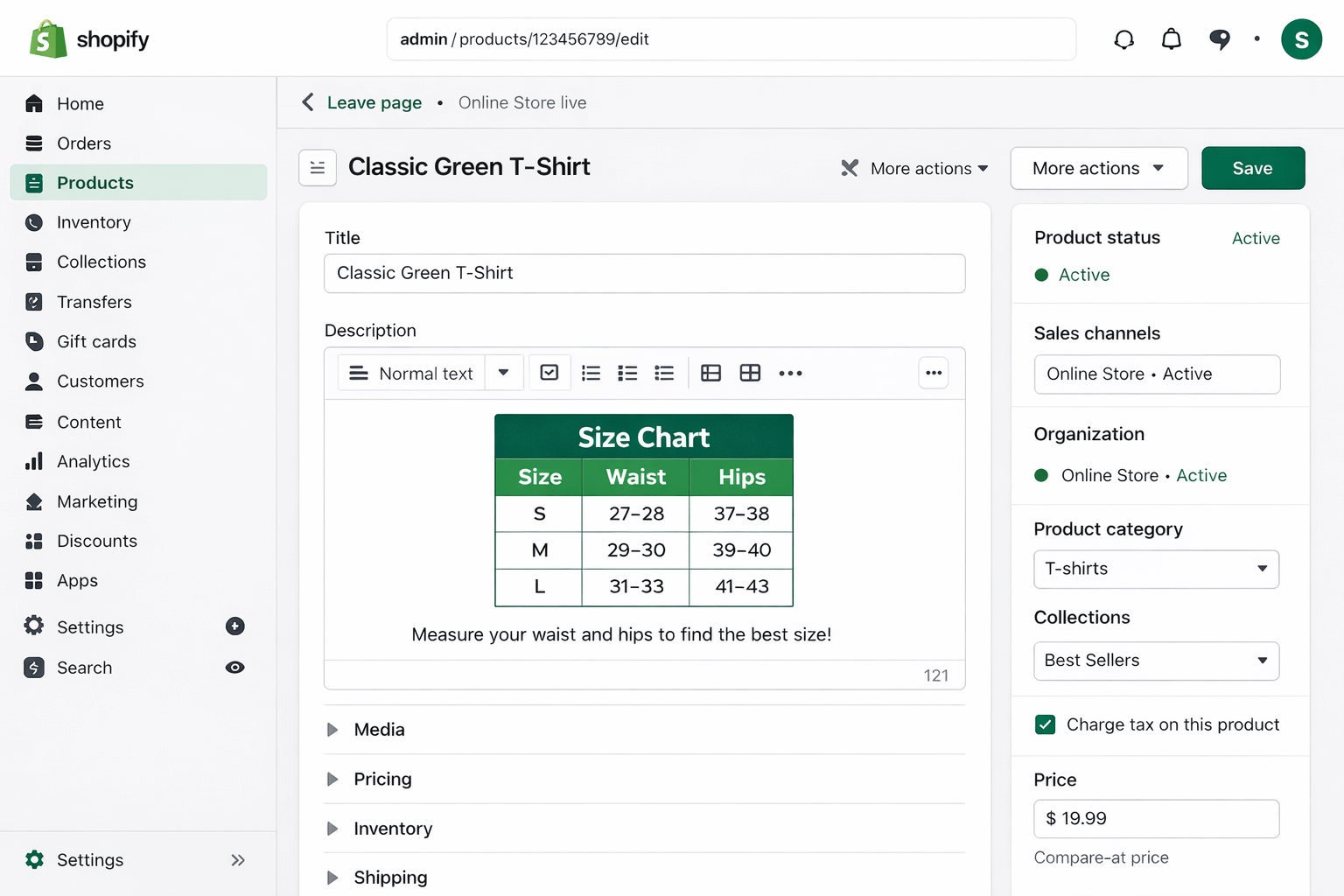Image resolution: width=1344 pixels, height=896 pixels.
Task: Insert a table in the description editor
Action: [710, 373]
